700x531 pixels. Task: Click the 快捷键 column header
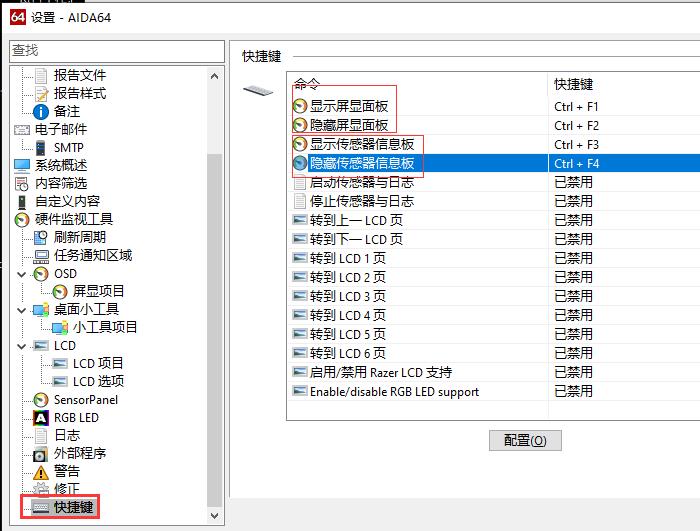pos(624,84)
